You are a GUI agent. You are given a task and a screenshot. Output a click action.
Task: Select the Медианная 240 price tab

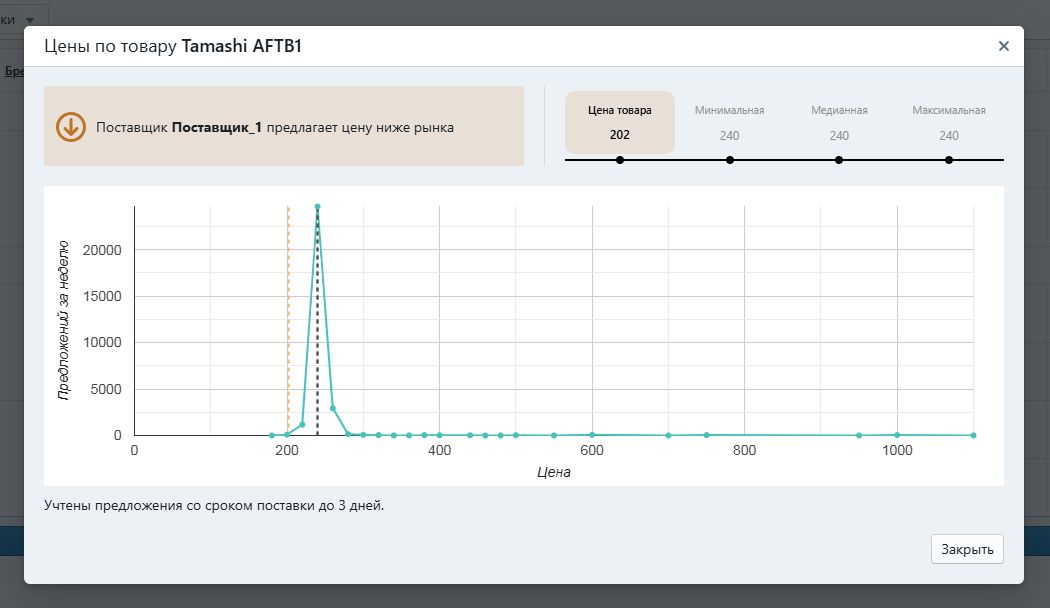tap(839, 123)
